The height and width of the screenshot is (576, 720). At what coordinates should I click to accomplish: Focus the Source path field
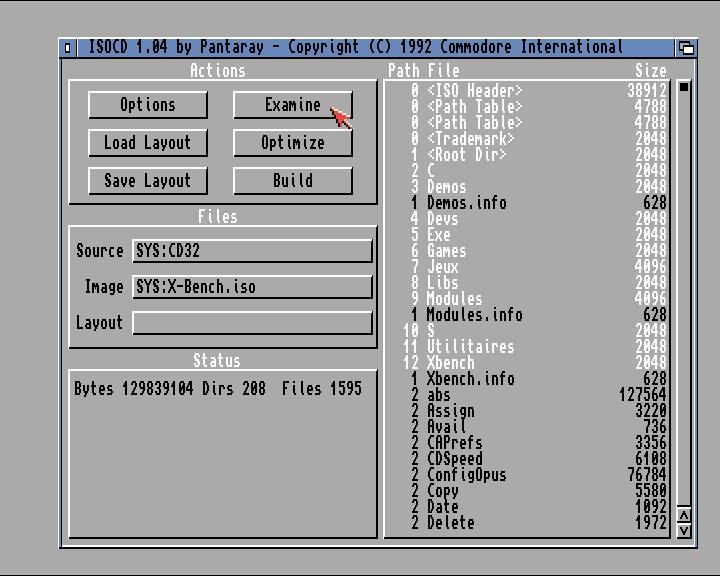(x=252, y=251)
